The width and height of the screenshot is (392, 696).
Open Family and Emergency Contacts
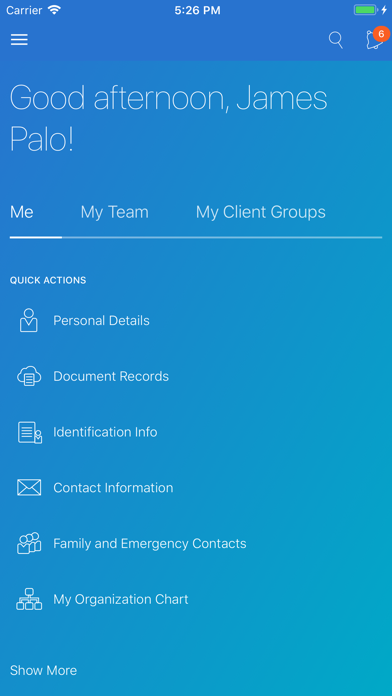tap(150, 543)
